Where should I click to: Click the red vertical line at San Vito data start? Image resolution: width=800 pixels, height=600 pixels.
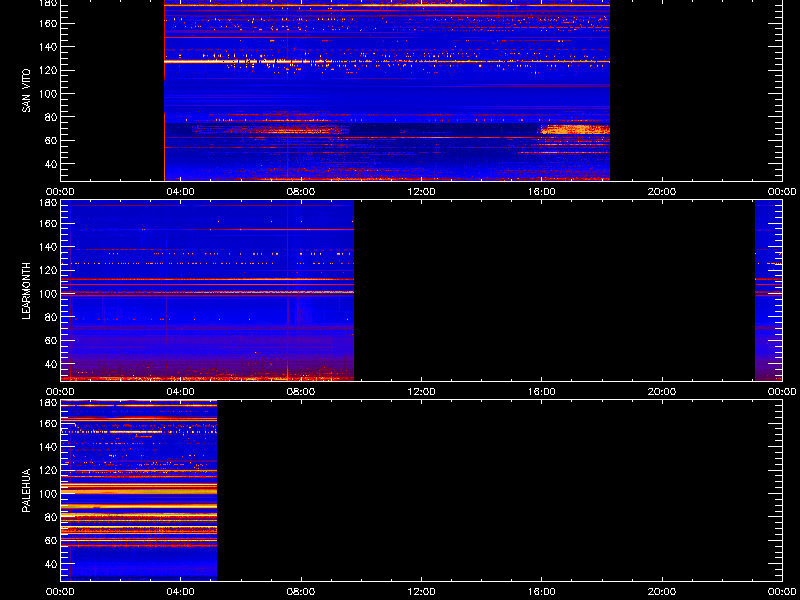(x=164, y=90)
